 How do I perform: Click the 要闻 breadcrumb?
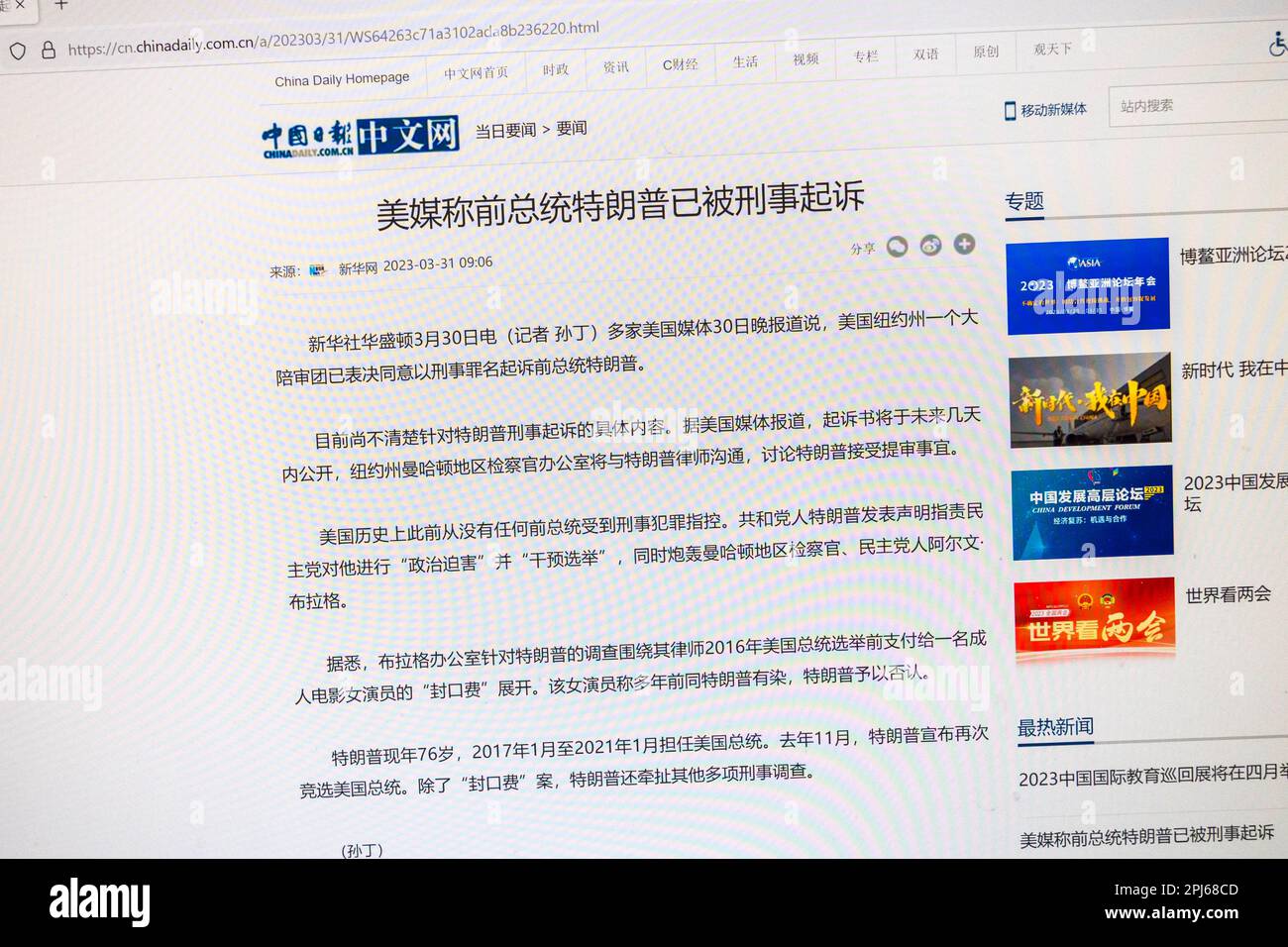[572, 128]
